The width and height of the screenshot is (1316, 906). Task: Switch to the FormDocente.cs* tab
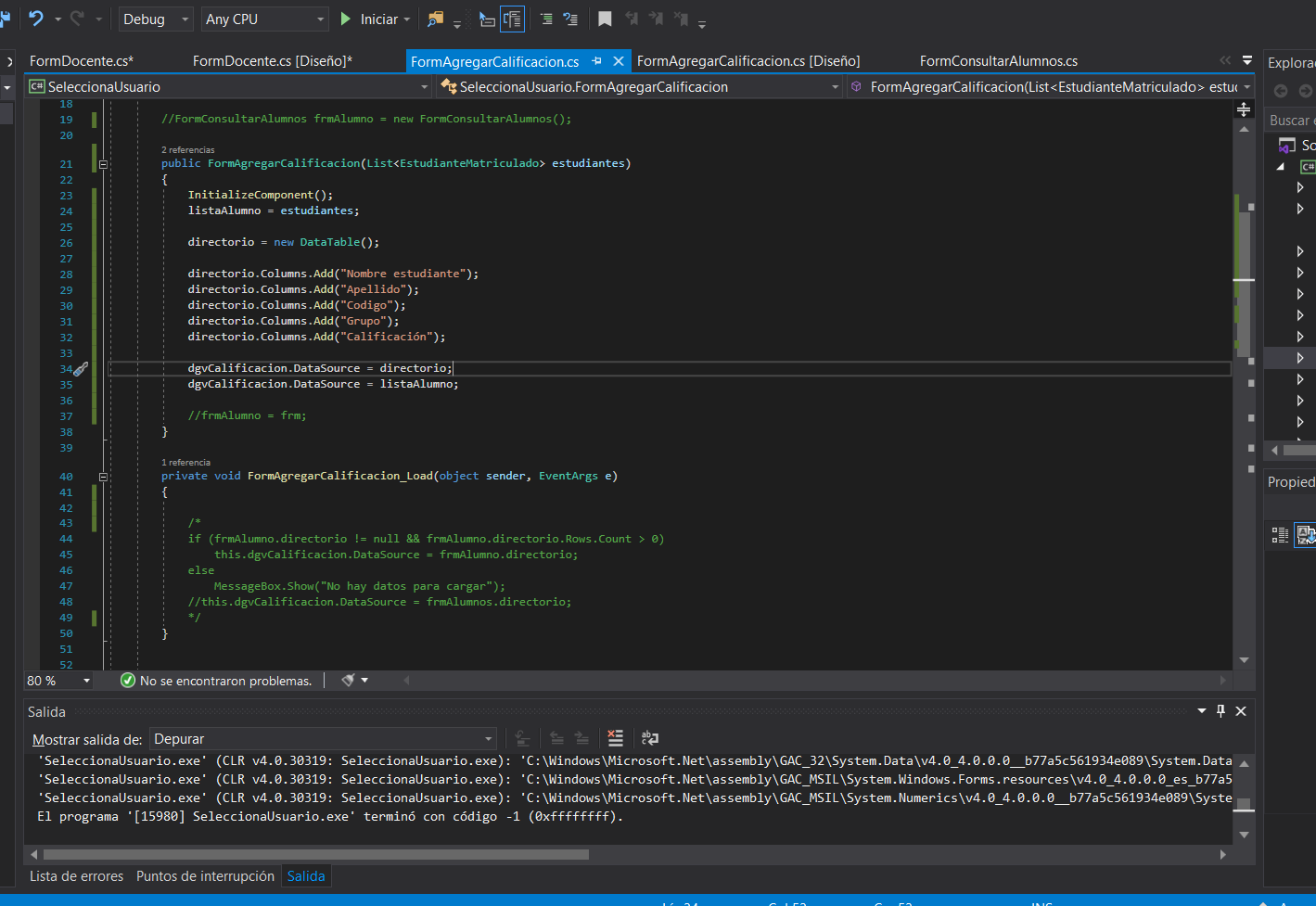point(82,61)
